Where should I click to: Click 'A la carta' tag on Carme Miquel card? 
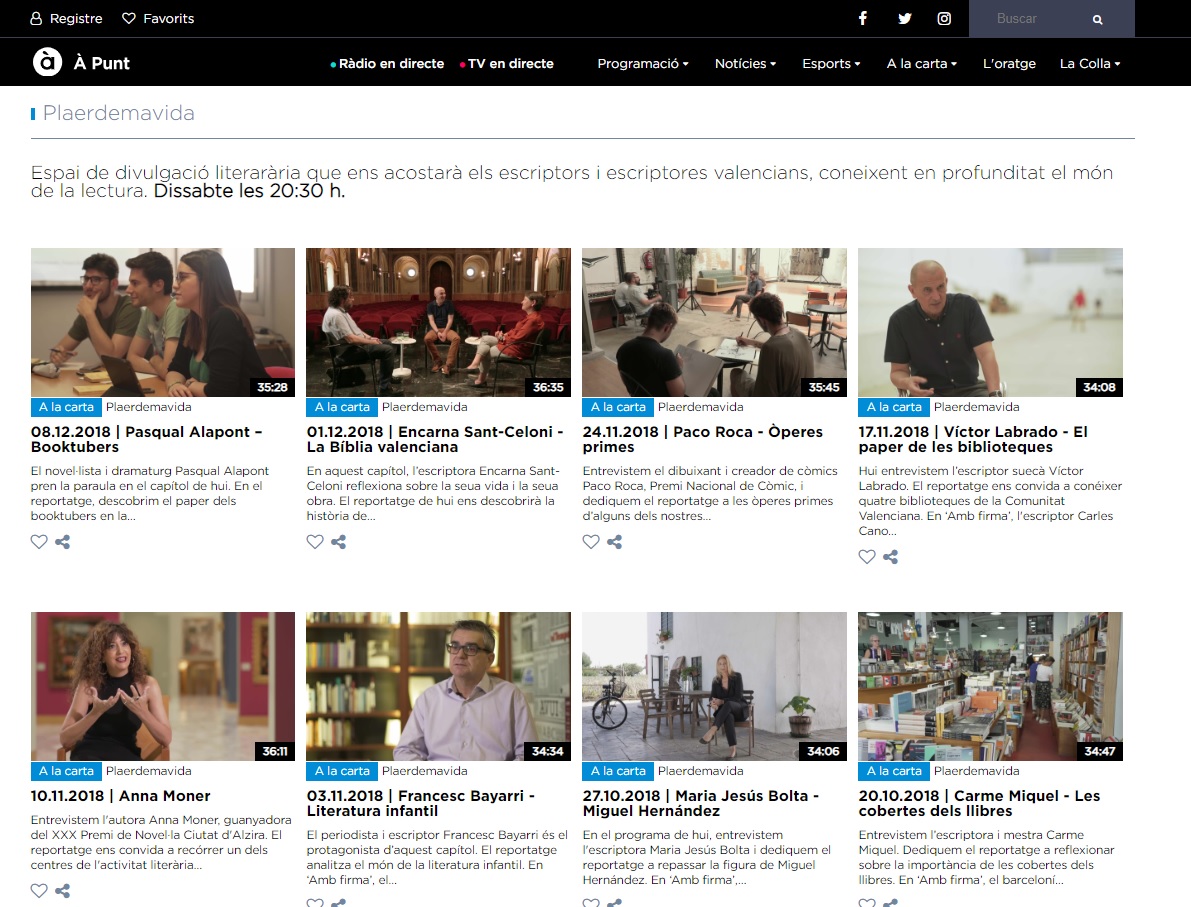(894, 770)
